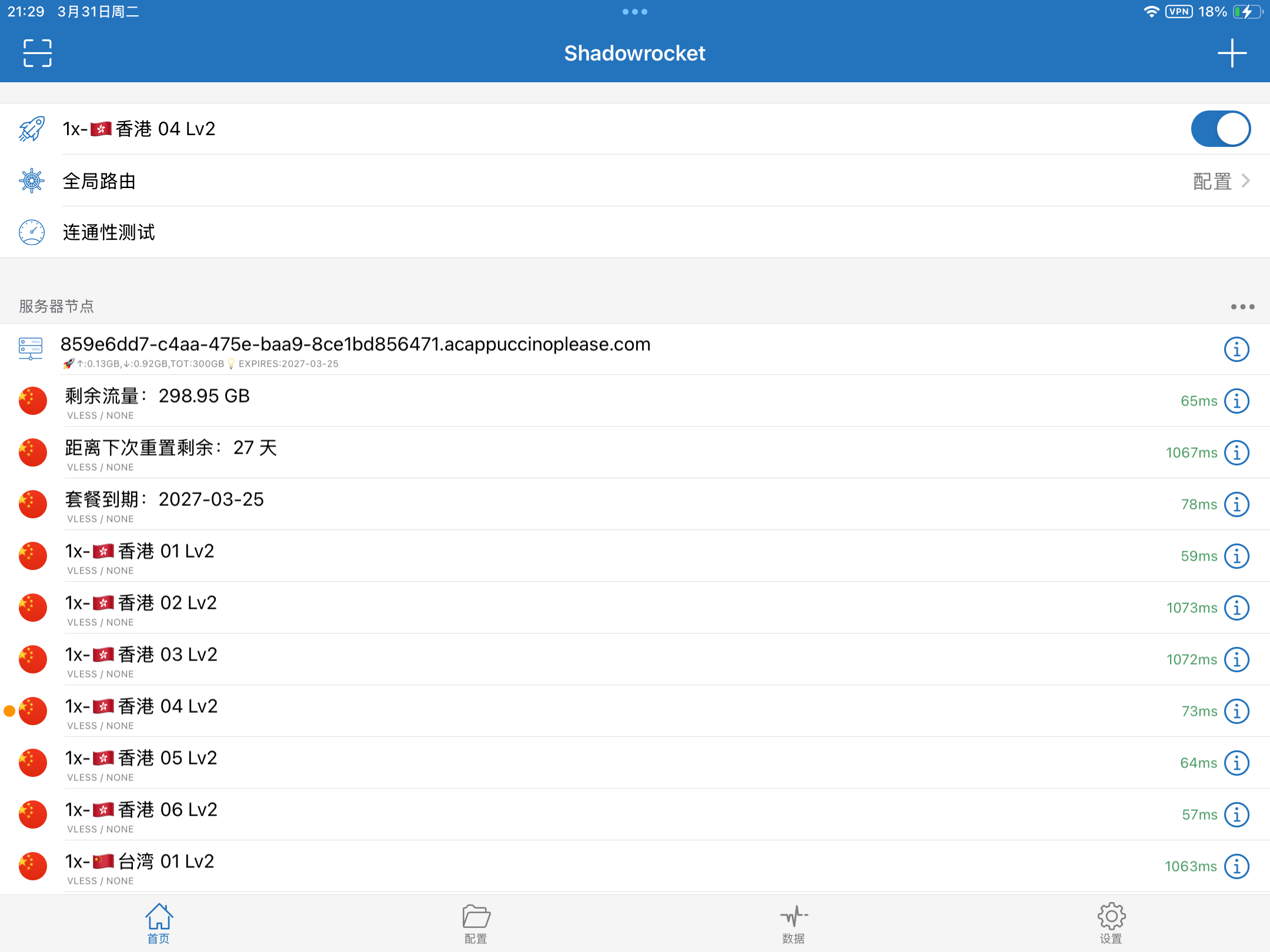Open info for 剩余流量 298.95 GB row
The height and width of the screenshot is (952, 1270).
(x=1236, y=401)
